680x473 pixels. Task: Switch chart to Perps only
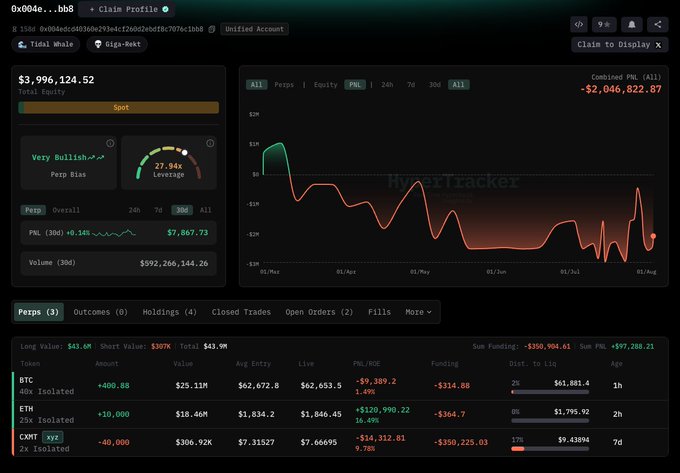pyautogui.click(x=284, y=85)
